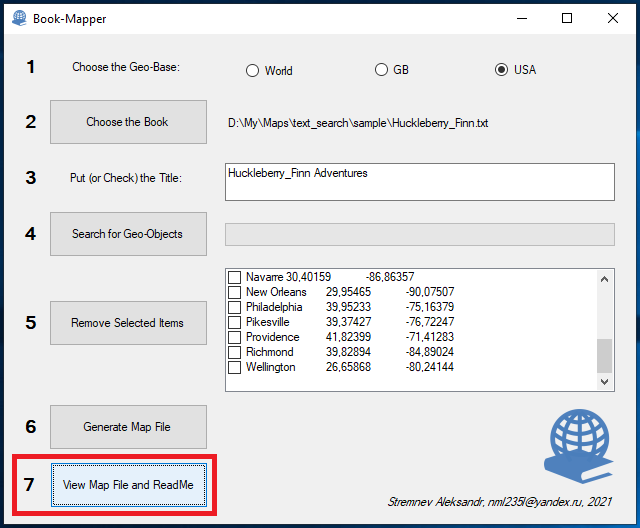Click Generate Map File button

[x=128, y=427]
